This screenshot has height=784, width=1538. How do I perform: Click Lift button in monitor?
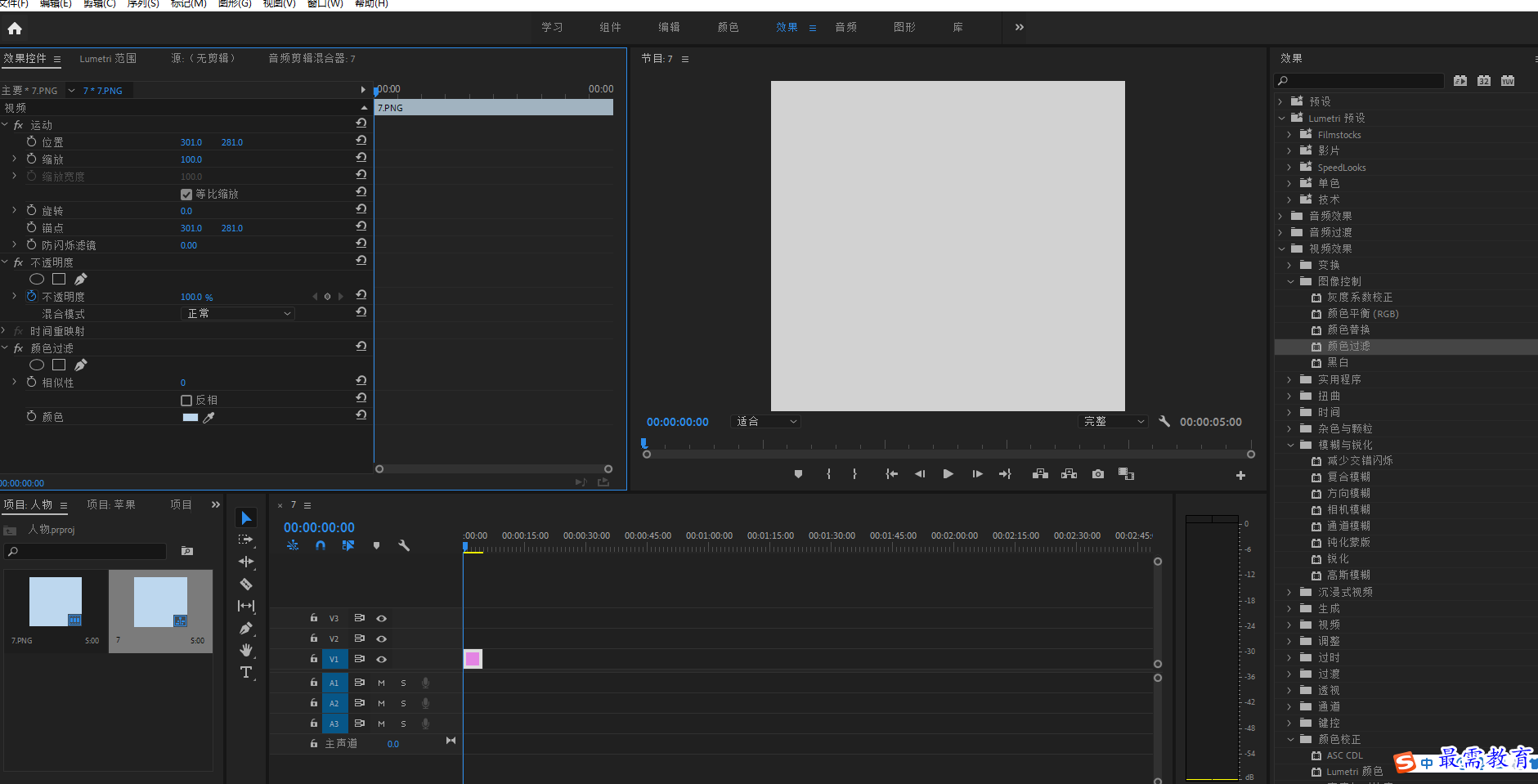coord(1040,474)
